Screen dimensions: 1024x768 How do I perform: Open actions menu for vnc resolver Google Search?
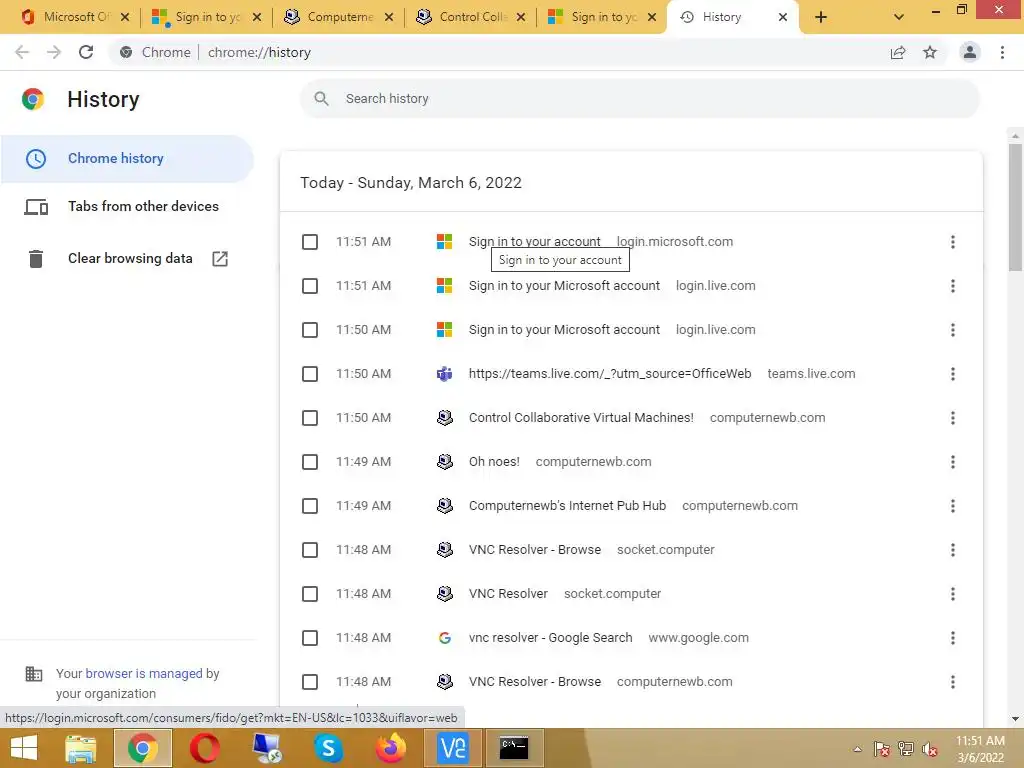pyautogui.click(x=953, y=638)
